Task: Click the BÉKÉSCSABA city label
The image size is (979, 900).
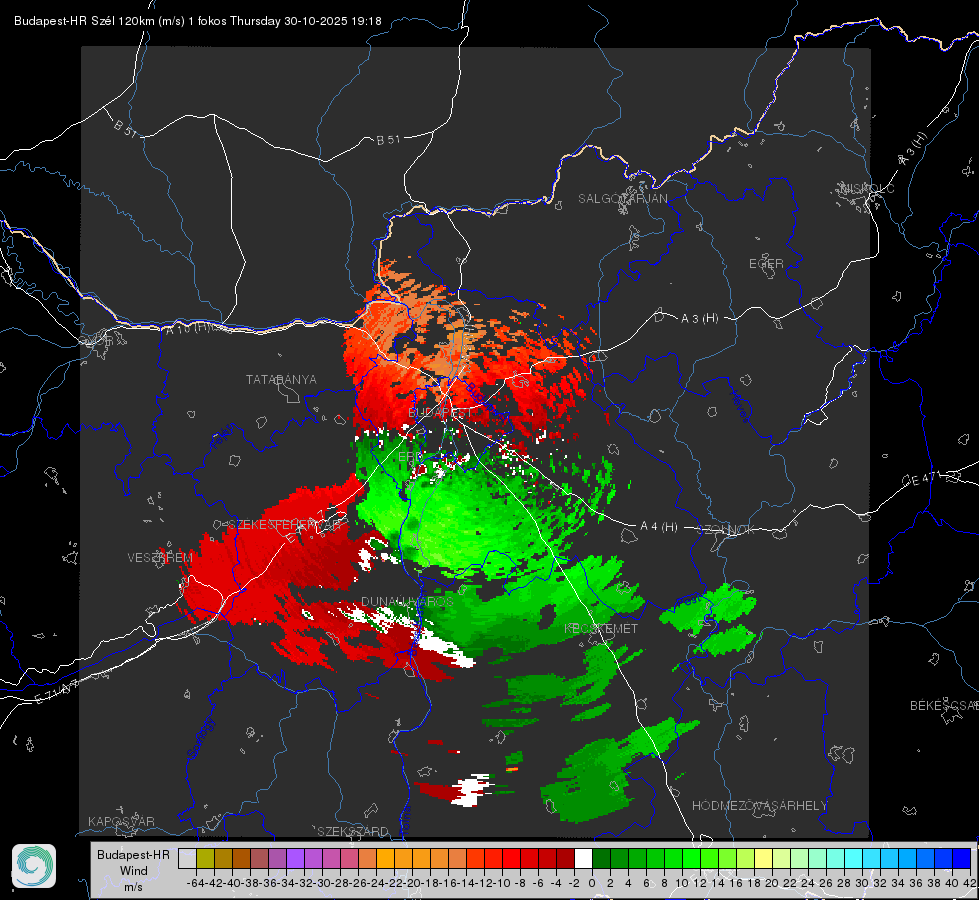Action: 944,706
